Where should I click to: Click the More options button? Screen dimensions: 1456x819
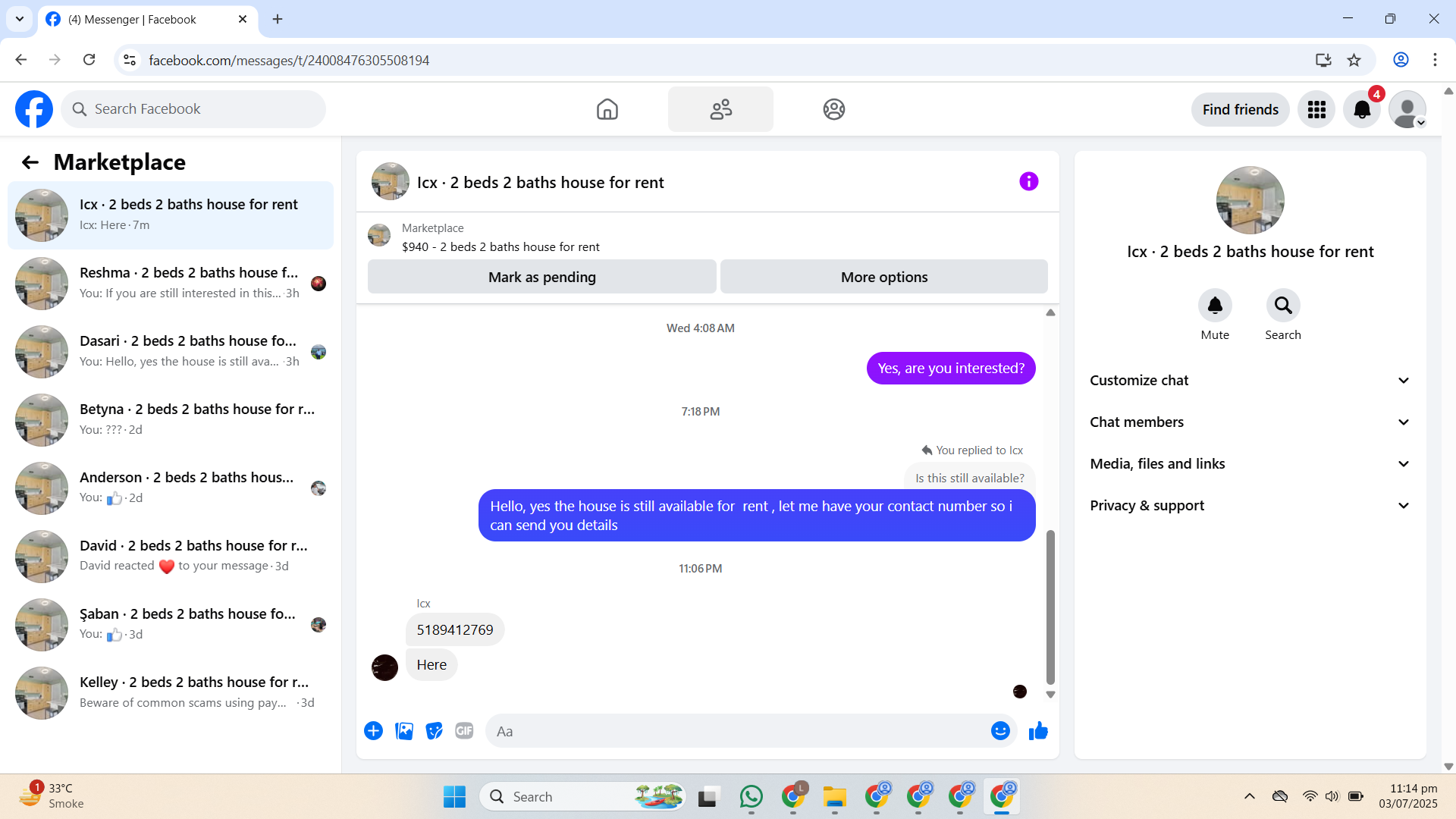(883, 278)
